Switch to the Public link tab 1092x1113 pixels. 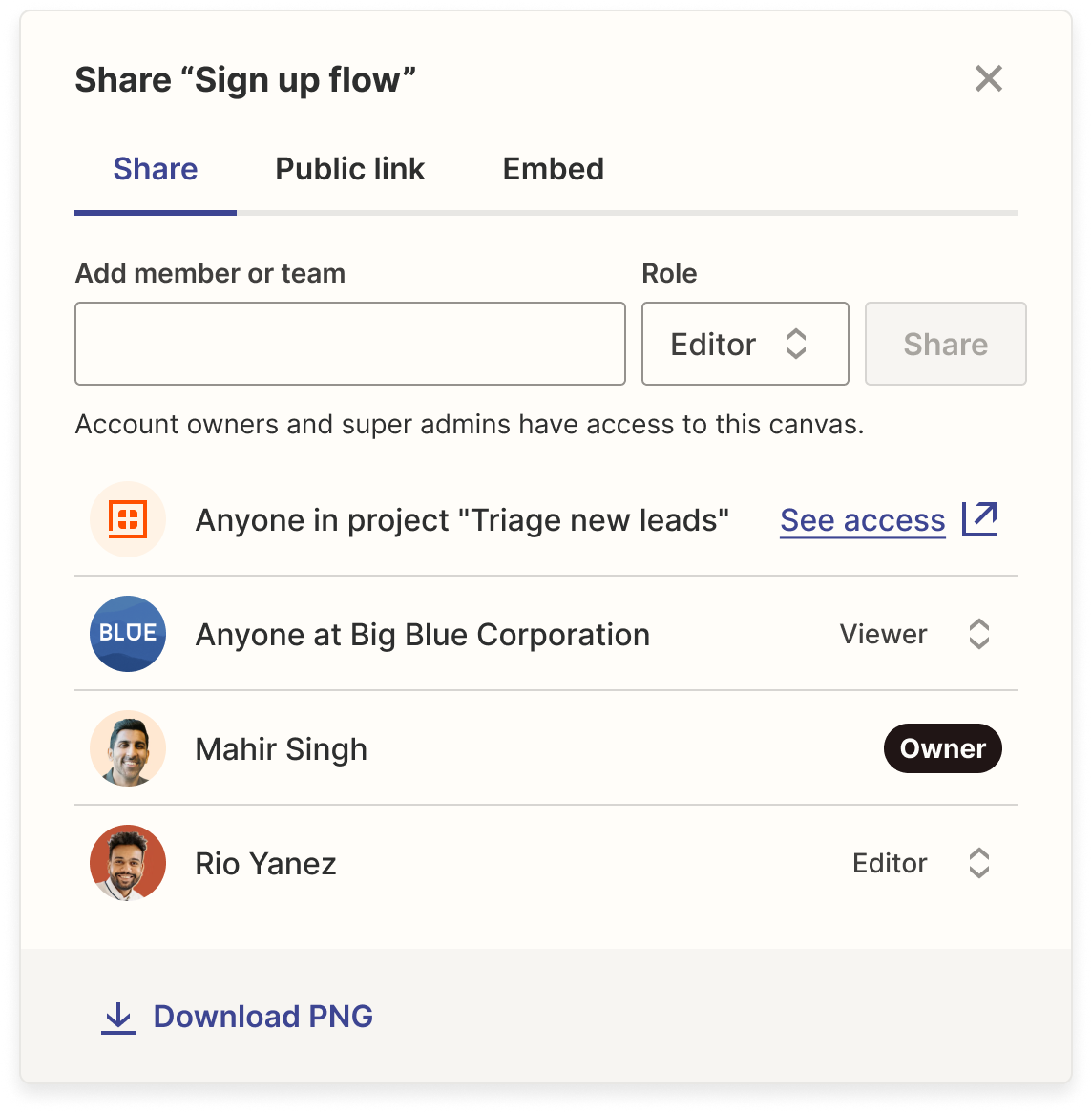(350, 169)
